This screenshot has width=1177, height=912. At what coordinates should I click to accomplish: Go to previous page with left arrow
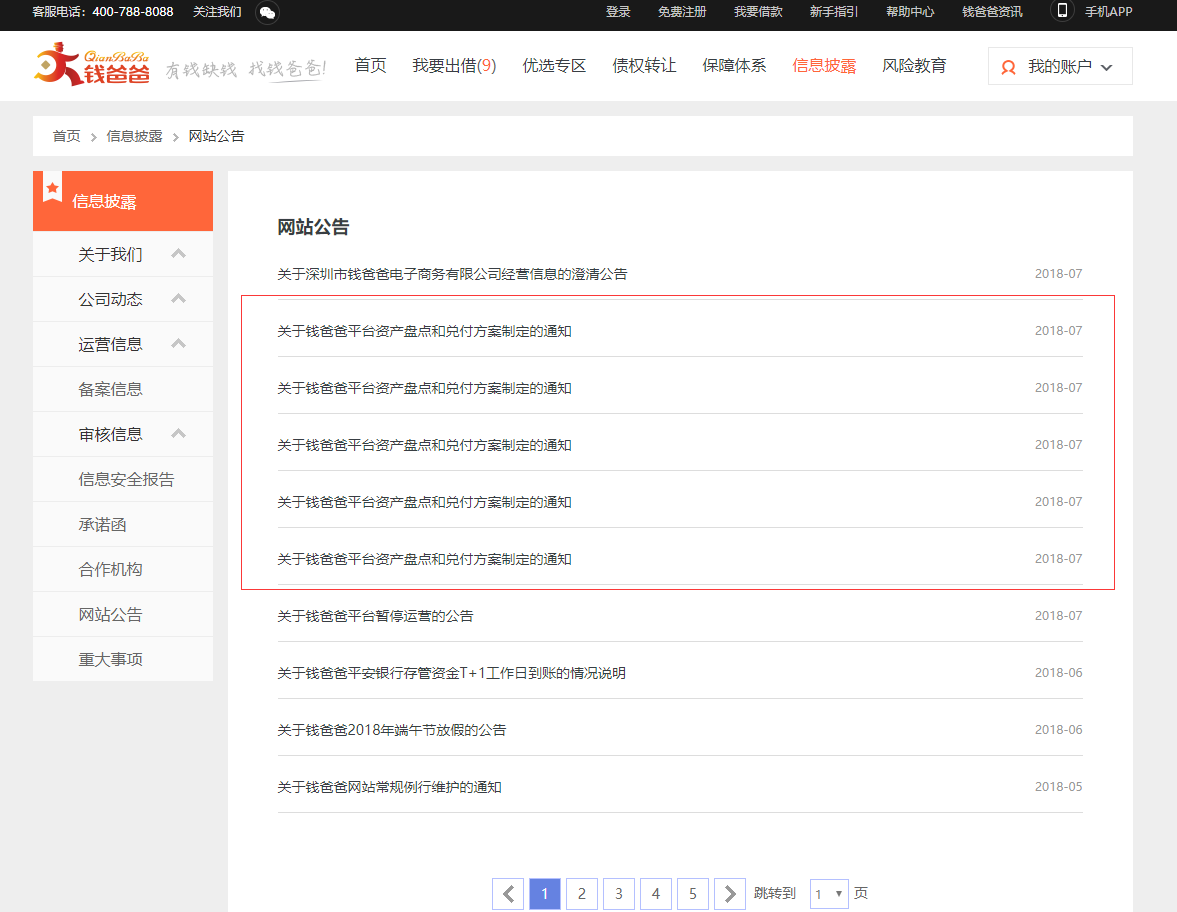[508, 893]
